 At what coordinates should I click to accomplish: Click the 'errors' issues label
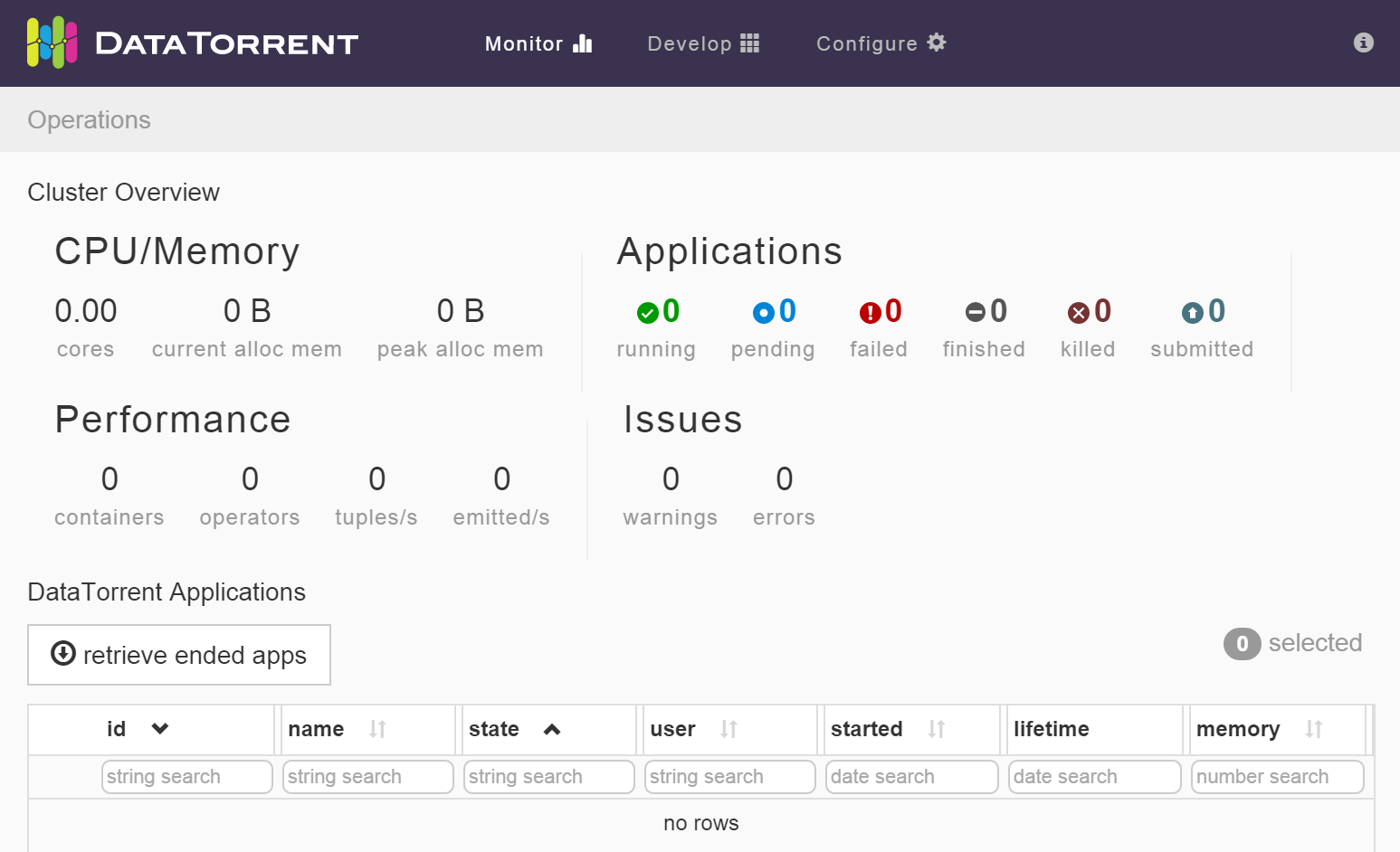[785, 517]
